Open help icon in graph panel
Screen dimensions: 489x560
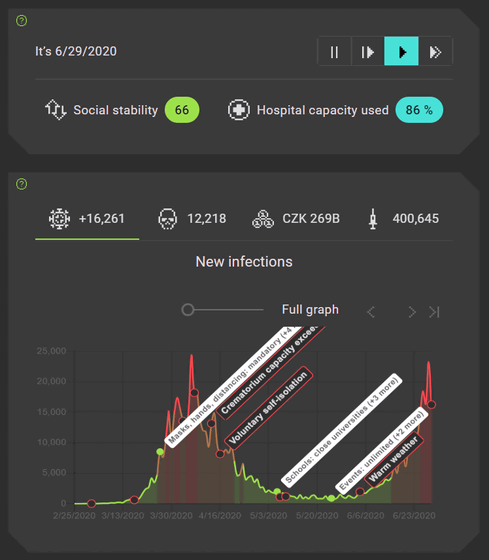[21, 184]
